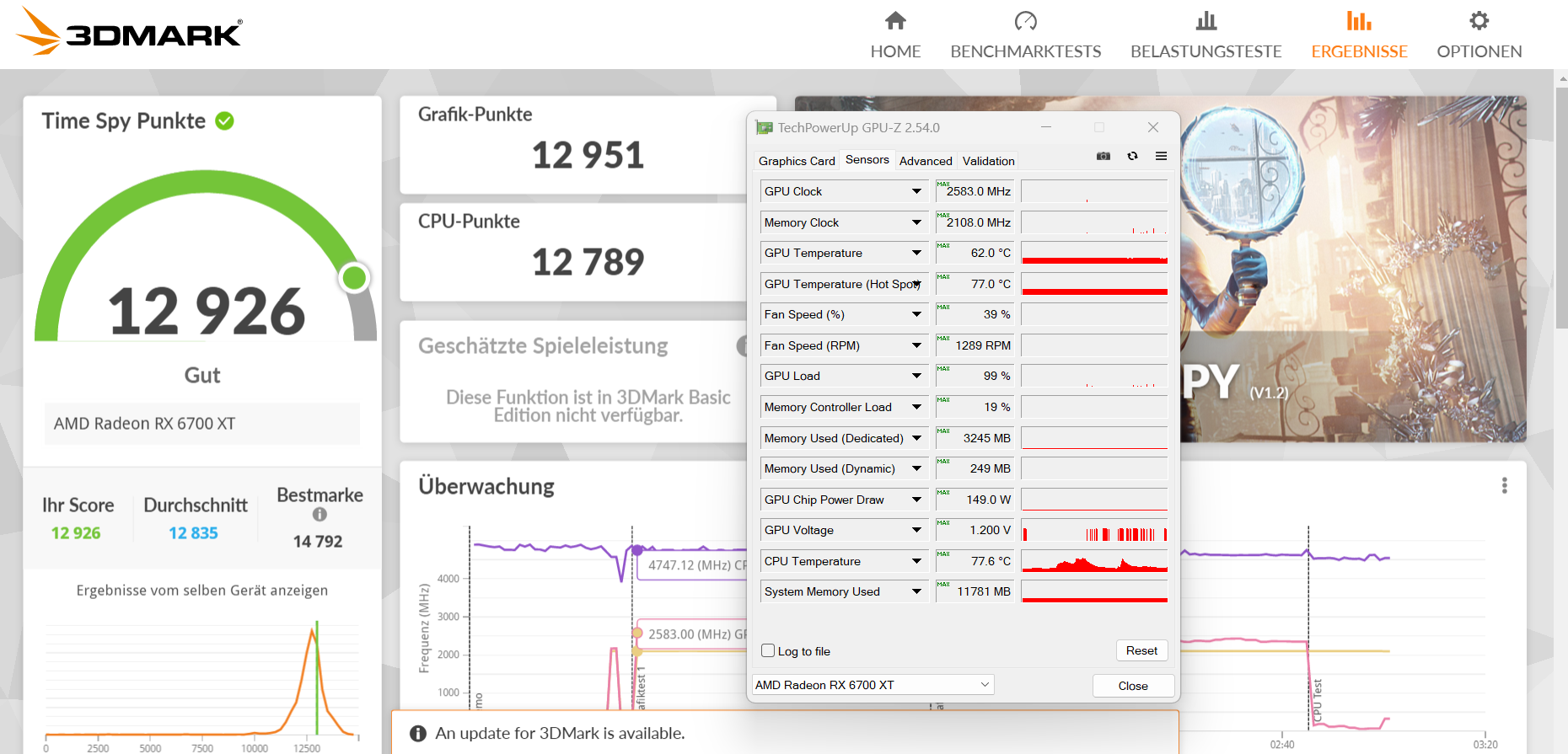Expand the GPU Voltage sensor dropdown
Image resolution: width=1568 pixels, height=754 pixels.
(x=916, y=530)
